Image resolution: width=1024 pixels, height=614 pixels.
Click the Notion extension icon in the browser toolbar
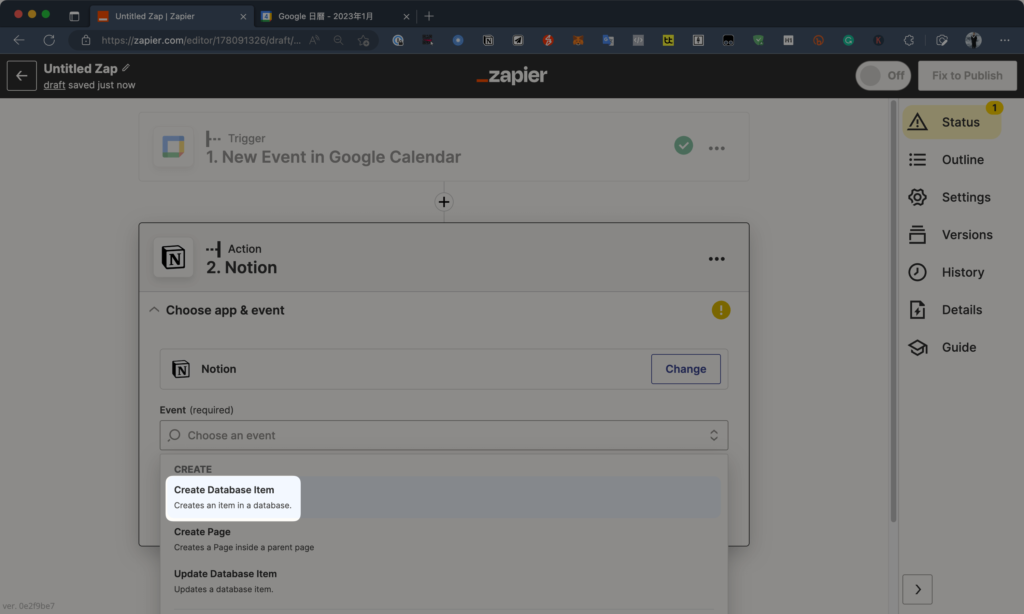tap(488, 40)
